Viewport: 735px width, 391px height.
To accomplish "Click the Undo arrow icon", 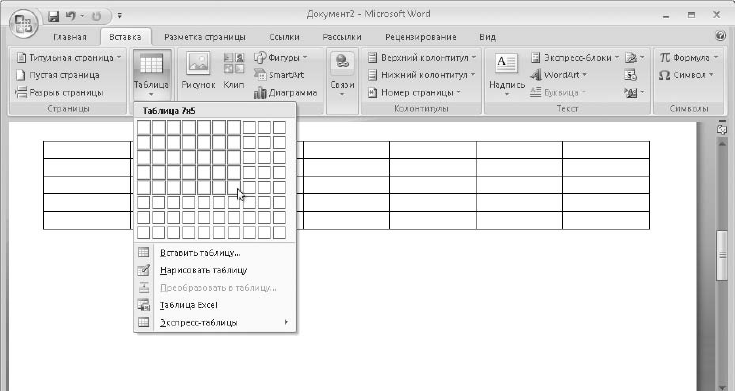I will point(71,16).
